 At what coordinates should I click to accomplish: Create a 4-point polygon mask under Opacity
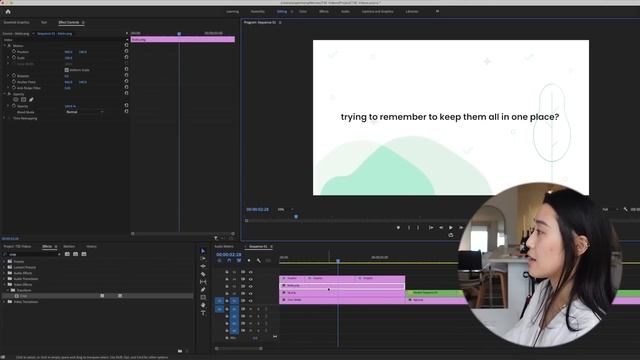(x=23, y=100)
